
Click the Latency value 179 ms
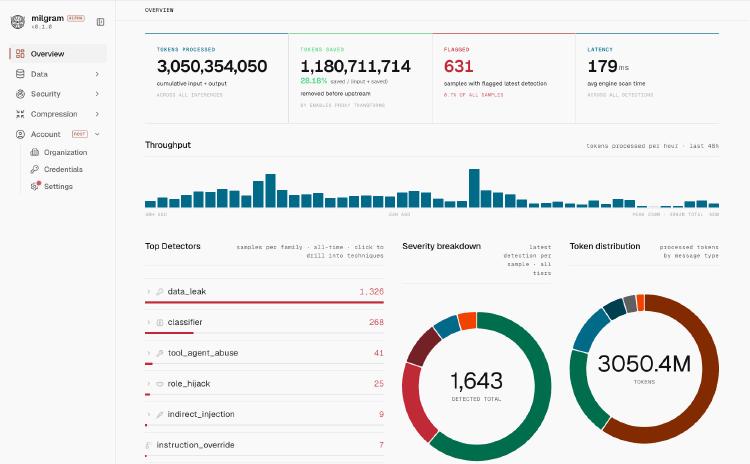click(608, 66)
